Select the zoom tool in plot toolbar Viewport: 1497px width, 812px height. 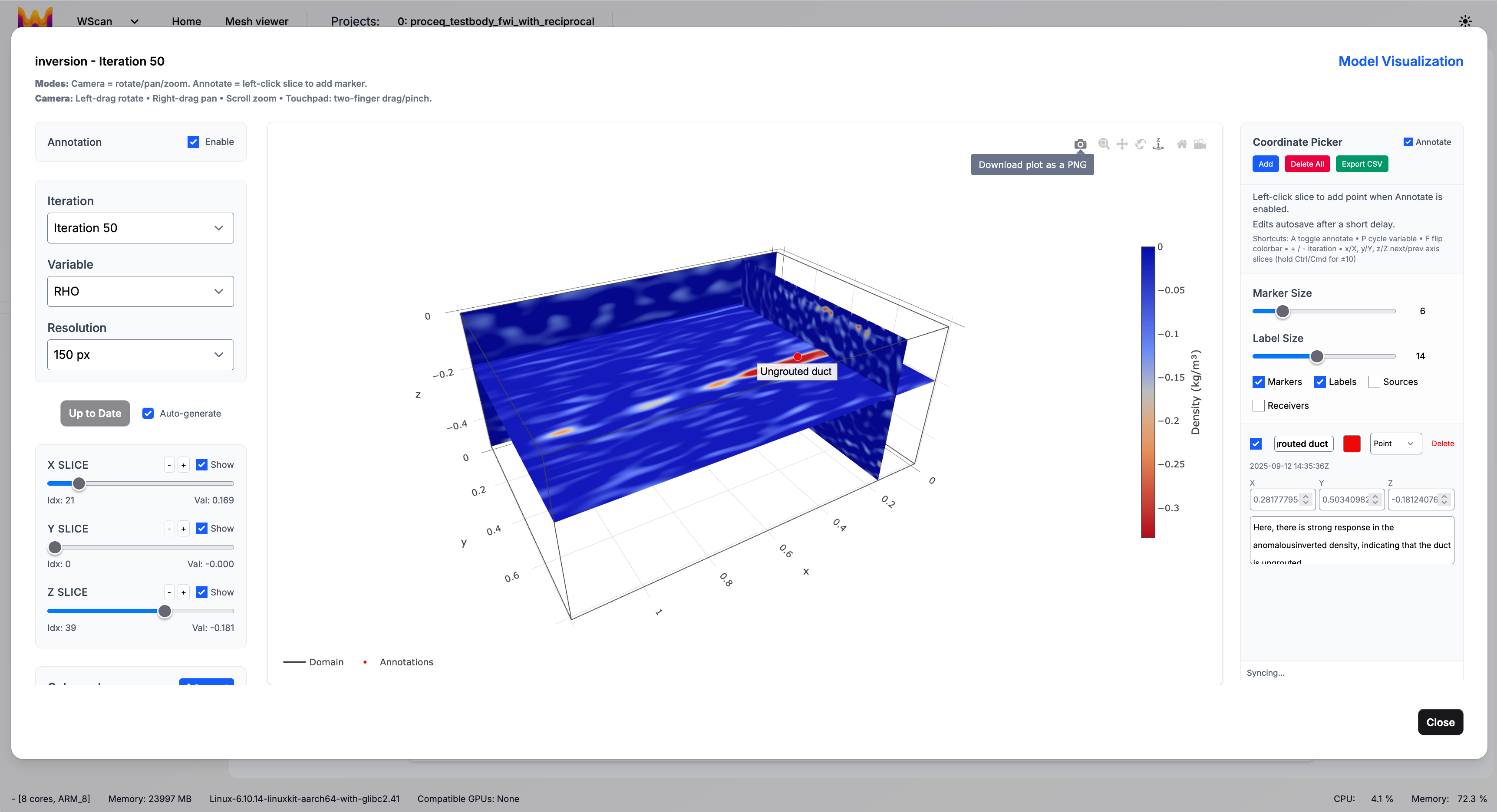1104,144
